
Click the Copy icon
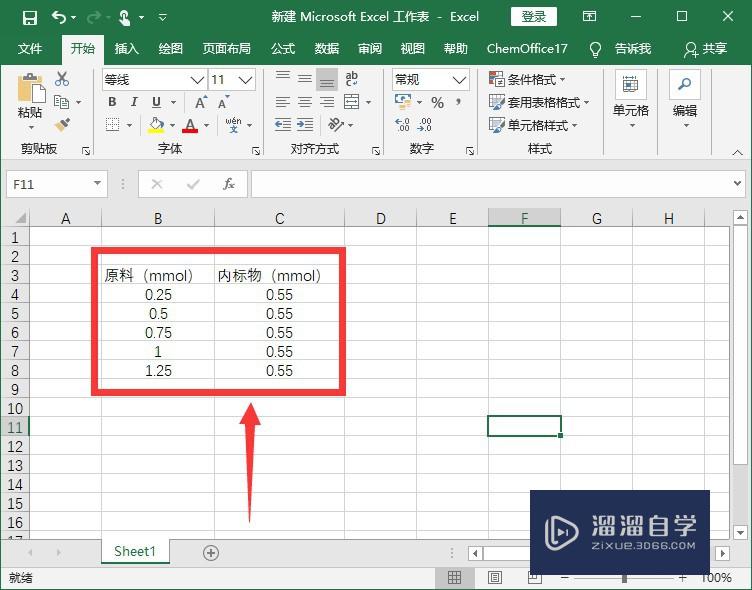coord(61,102)
